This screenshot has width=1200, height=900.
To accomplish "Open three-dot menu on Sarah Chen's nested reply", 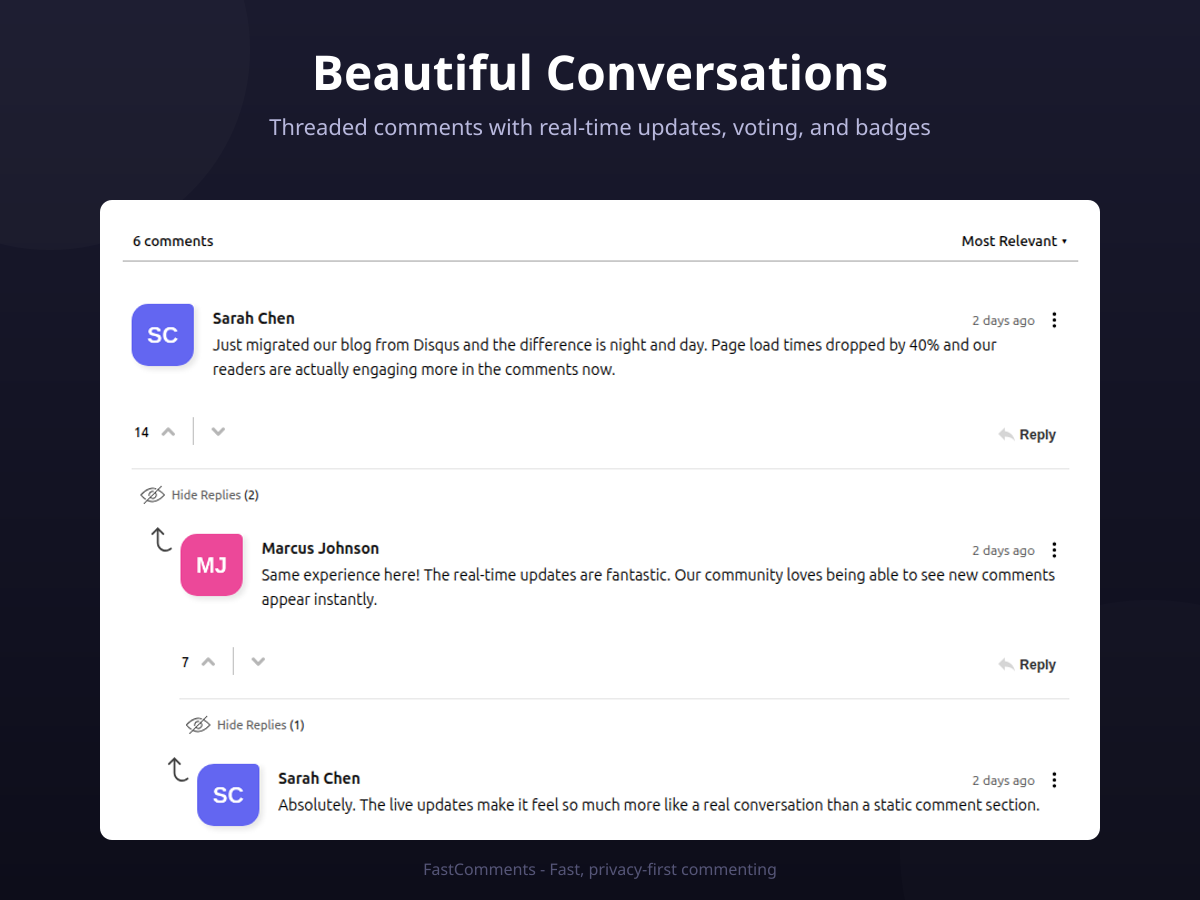I will click(x=1054, y=780).
